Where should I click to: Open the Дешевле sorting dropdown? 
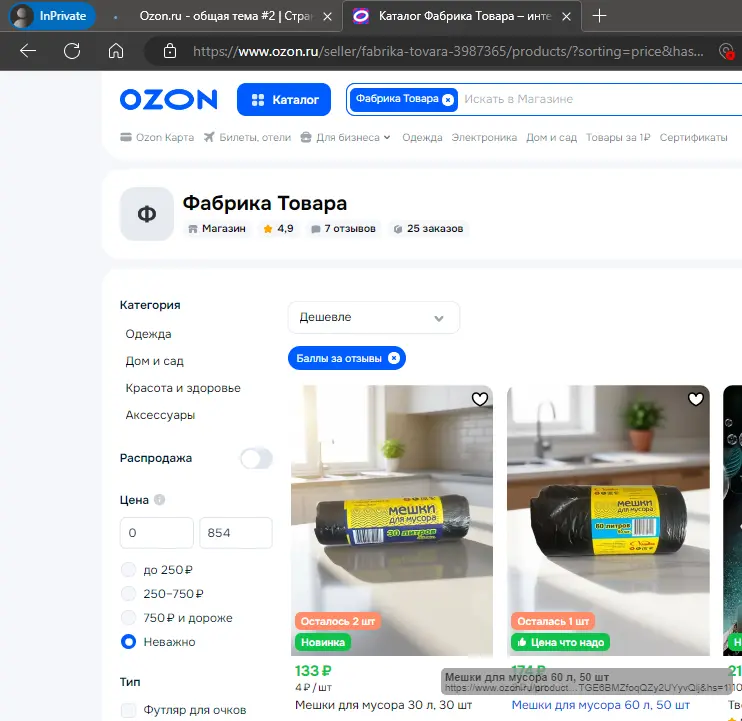click(373, 317)
